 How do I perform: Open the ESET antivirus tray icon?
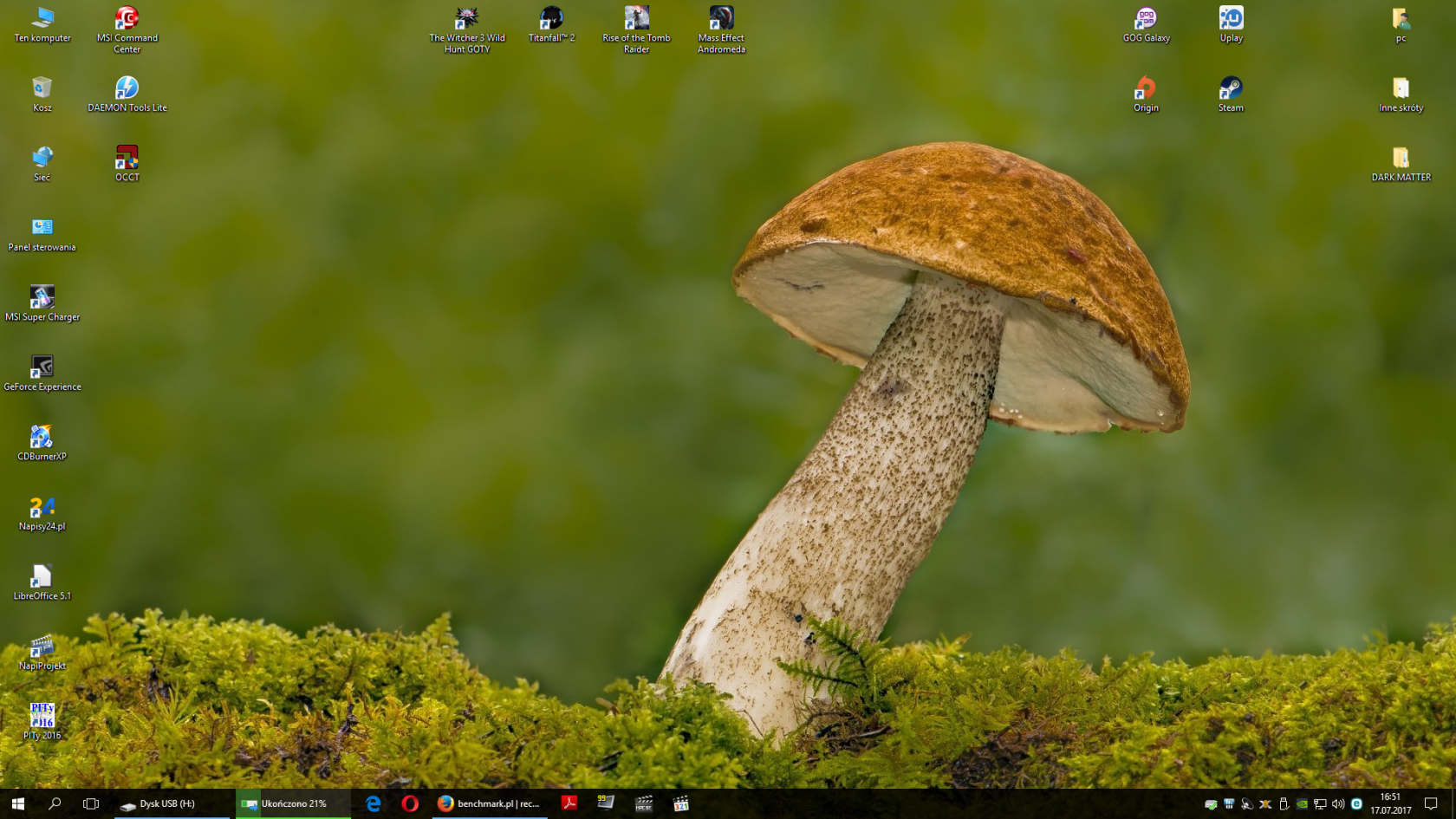pos(1356,804)
